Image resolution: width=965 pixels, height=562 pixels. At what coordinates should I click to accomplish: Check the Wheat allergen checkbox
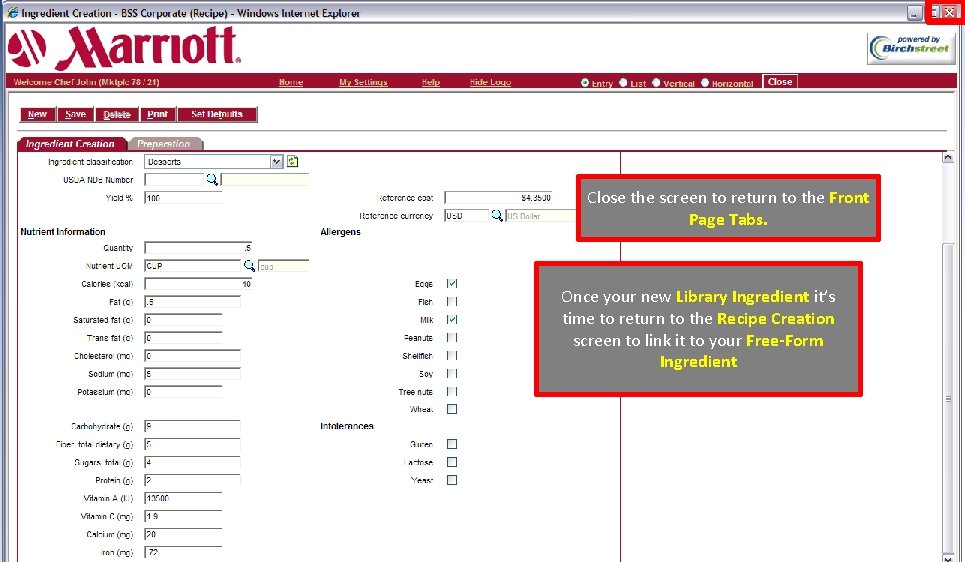coord(452,409)
